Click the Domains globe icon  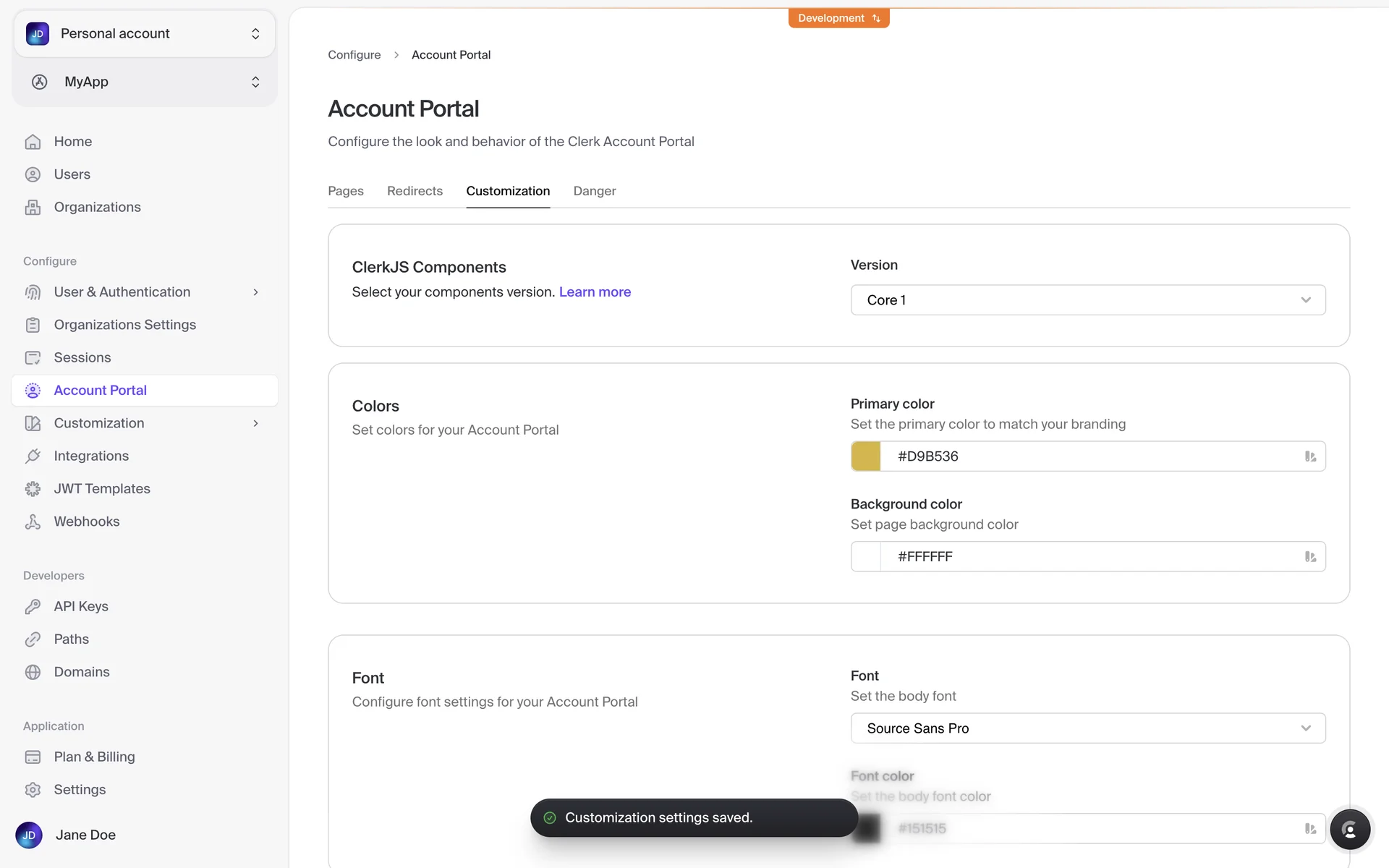click(33, 672)
